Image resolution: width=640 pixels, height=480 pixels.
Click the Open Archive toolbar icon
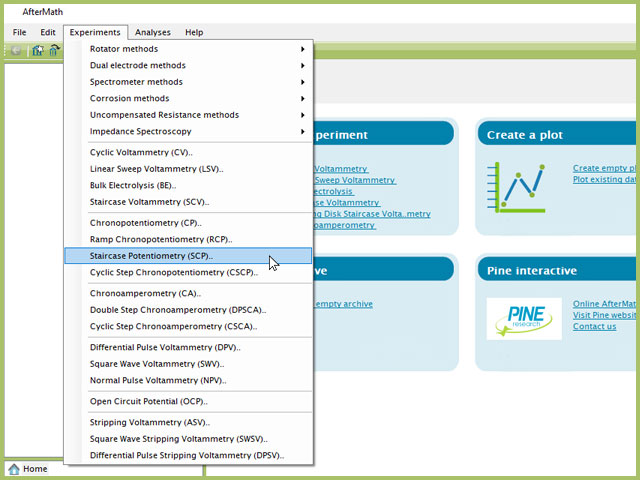click(x=54, y=50)
